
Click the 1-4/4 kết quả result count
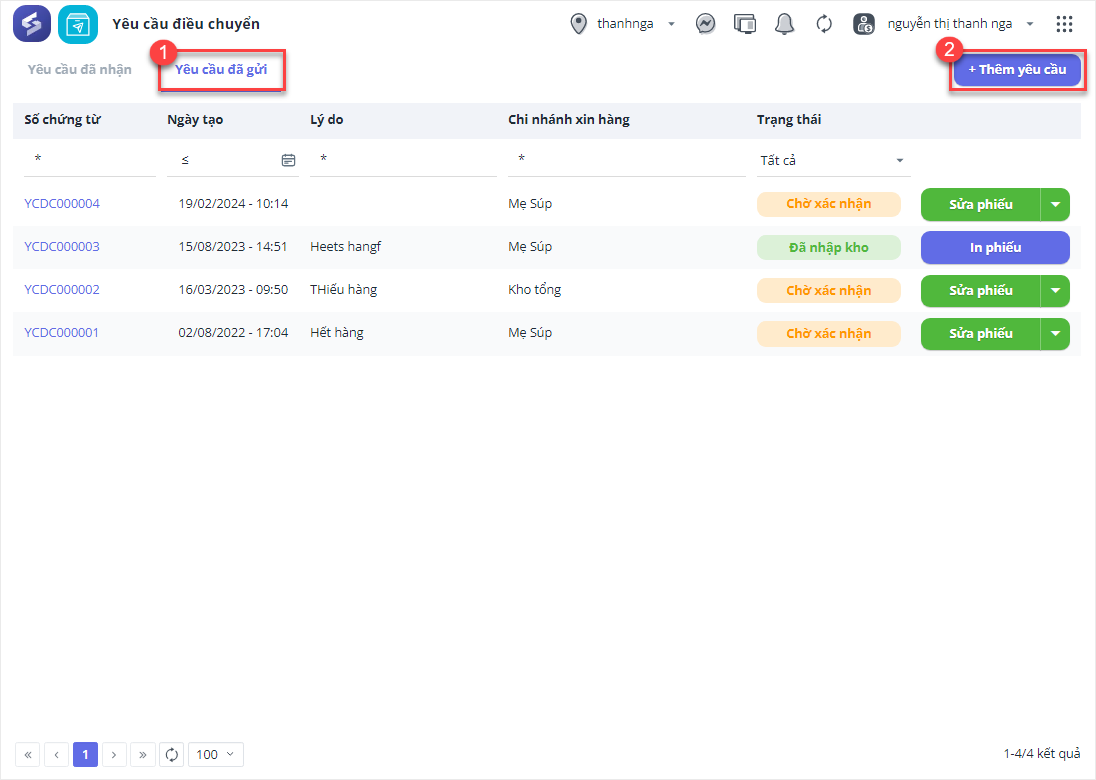(1041, 753)
